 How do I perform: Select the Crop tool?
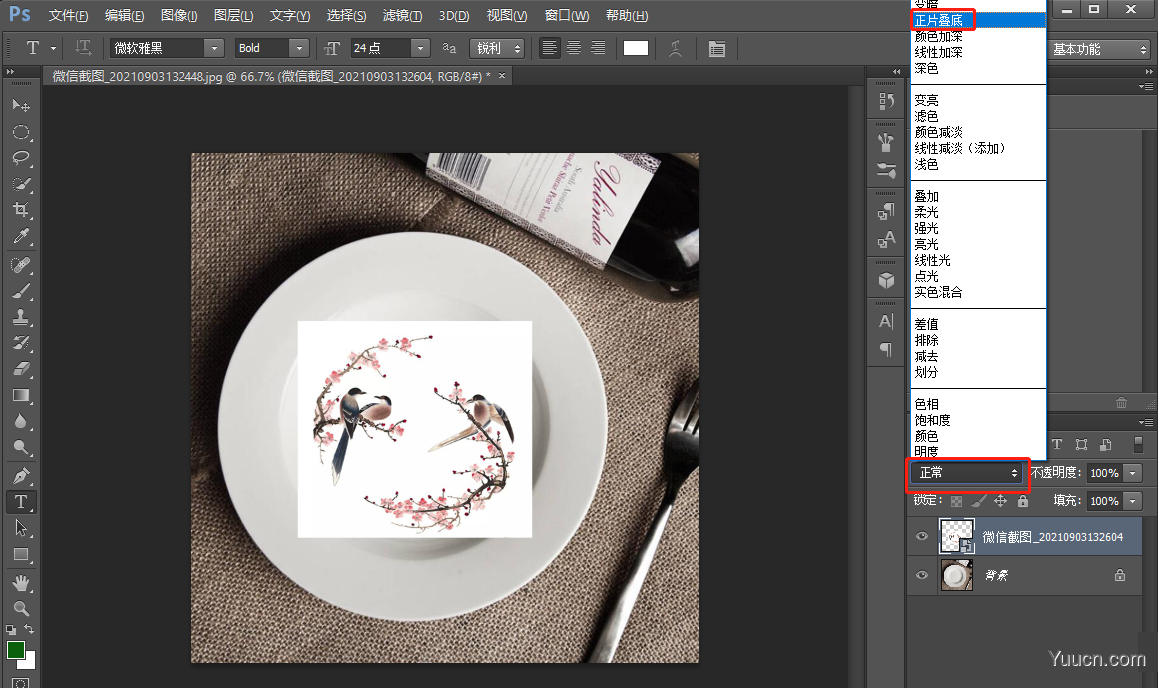click(x=20, y=210)
